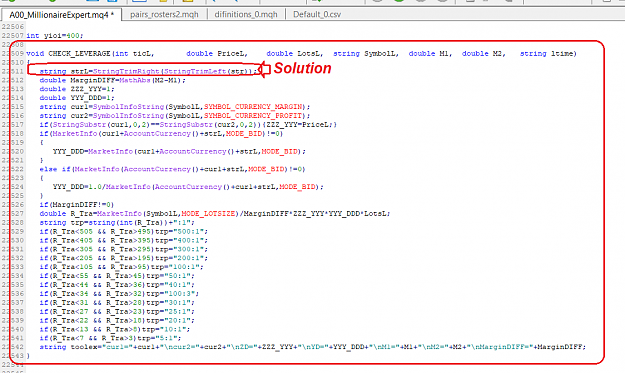The width and height of the screenshot is (625, 373).
Task: Click the line setting trp="5:1"
Action: click(x=110, y=338)
